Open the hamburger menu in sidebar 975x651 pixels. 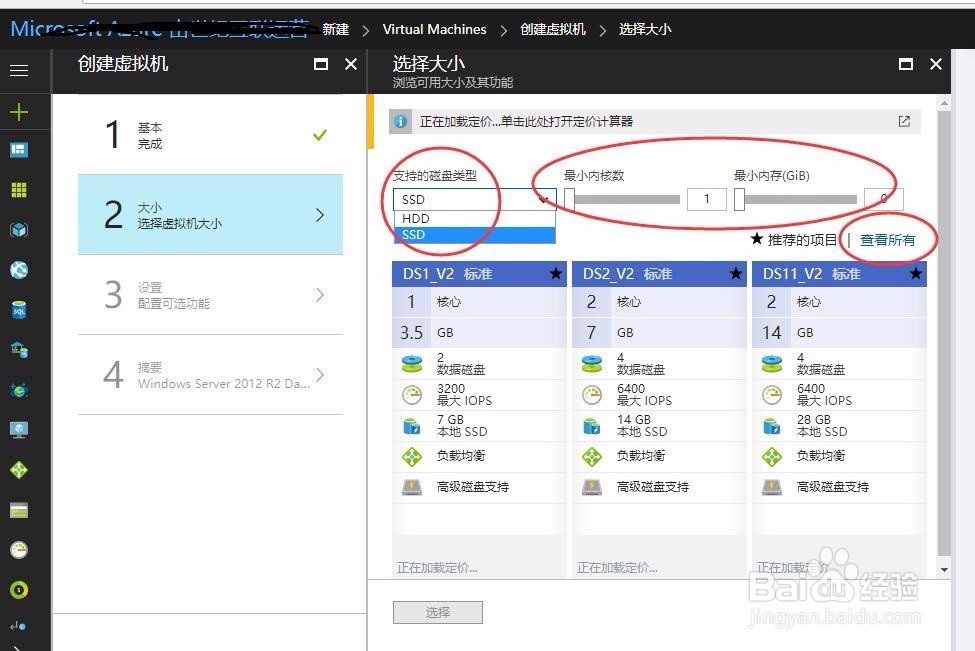point(19,70)
